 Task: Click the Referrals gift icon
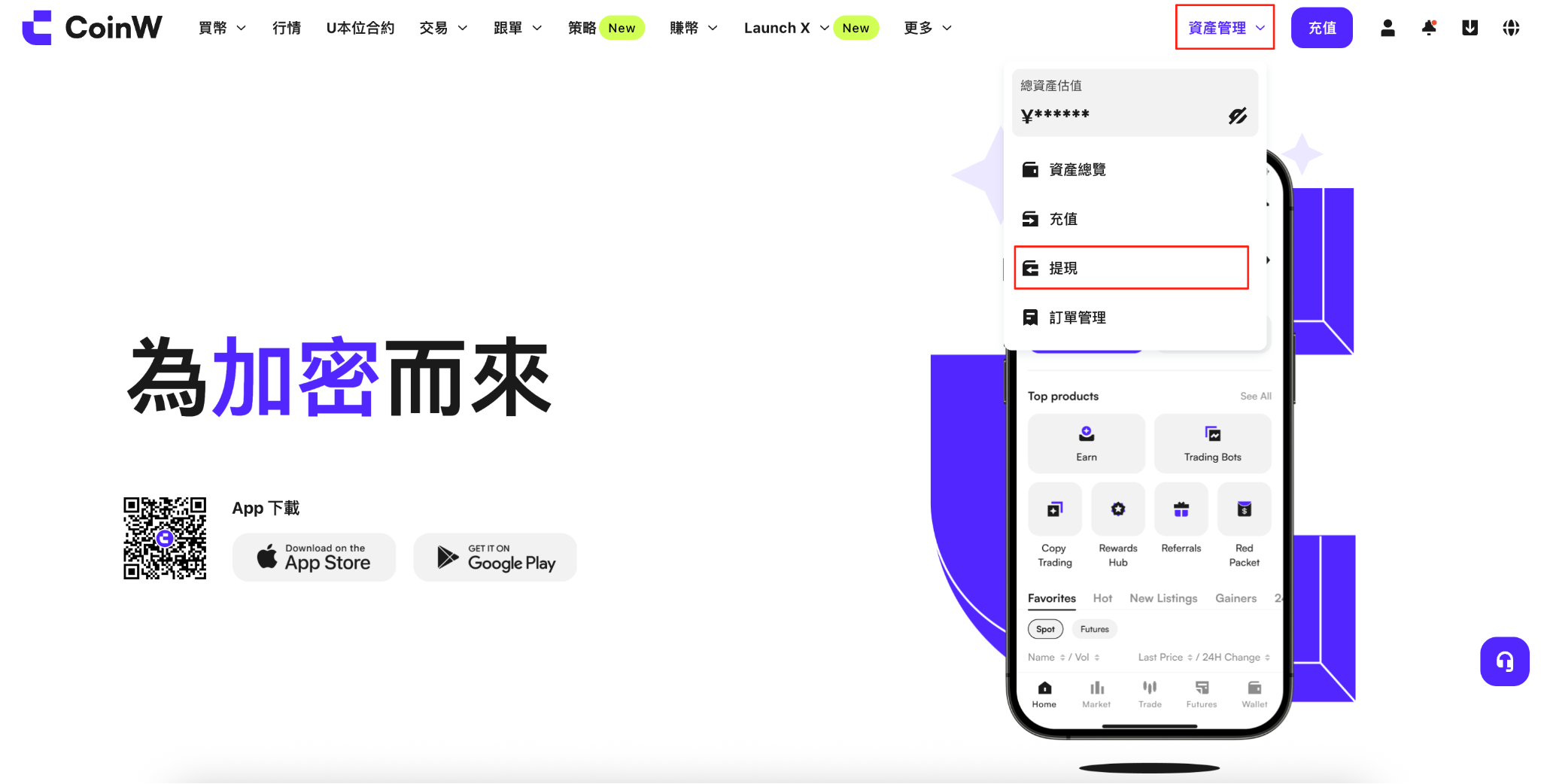pos(1181,509)
